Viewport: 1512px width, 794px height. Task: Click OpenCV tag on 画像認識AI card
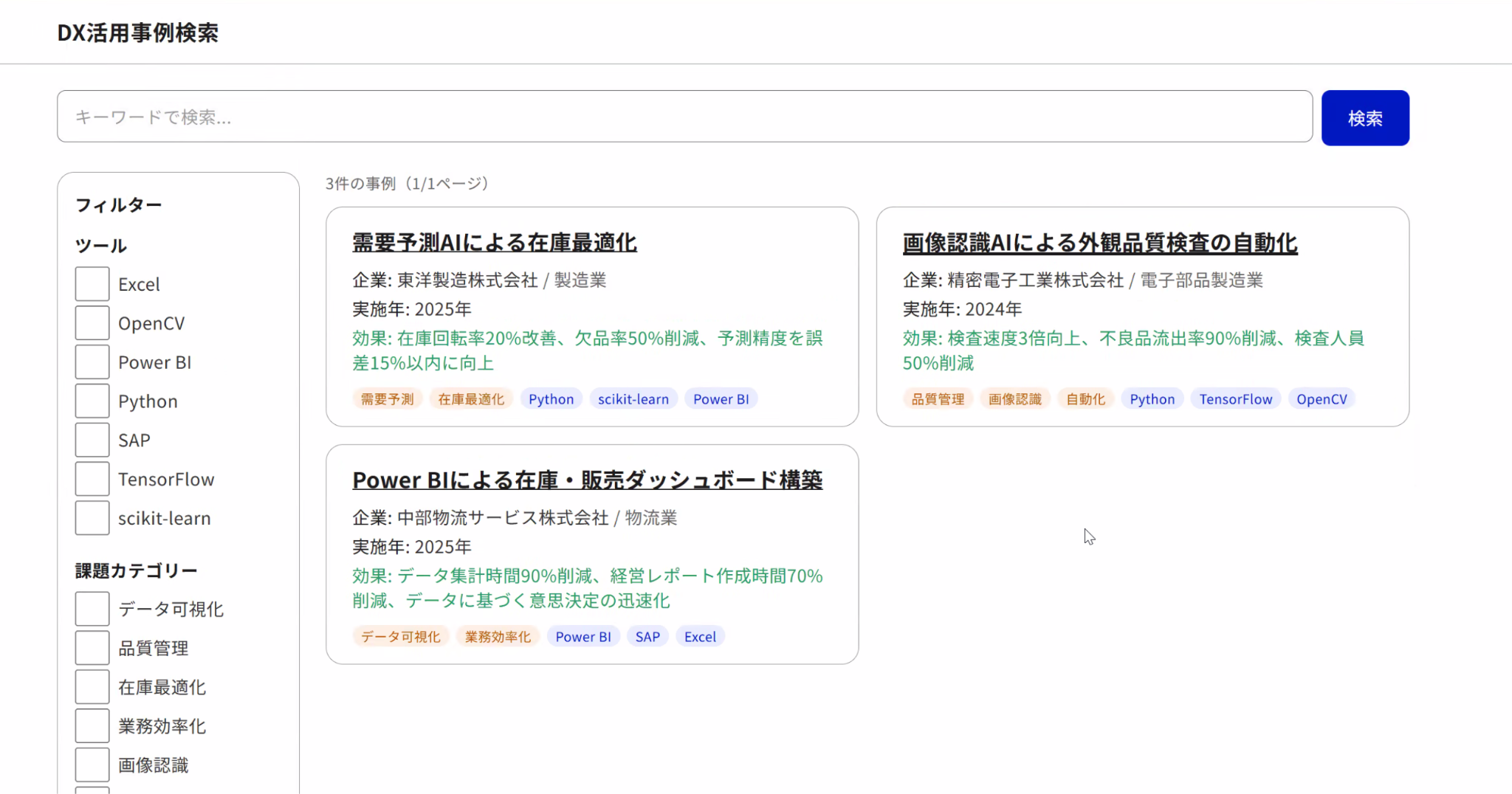[x=1322, y=399]
